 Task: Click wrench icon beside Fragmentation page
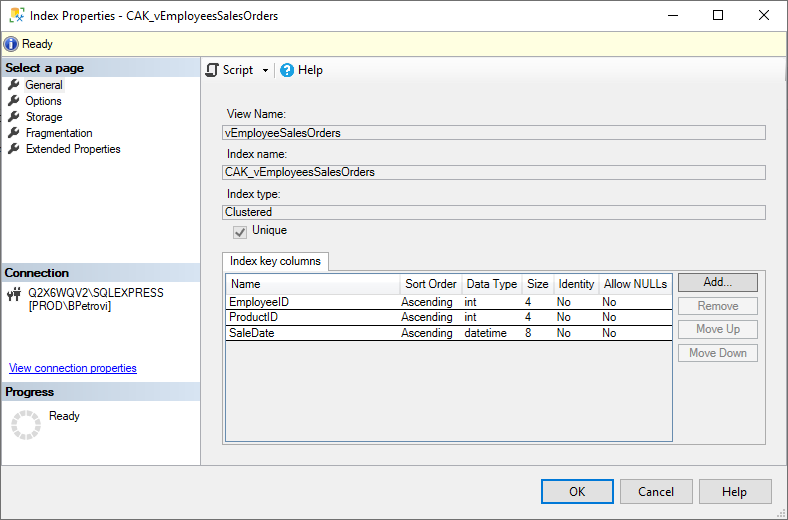click(x=14, y=133)
